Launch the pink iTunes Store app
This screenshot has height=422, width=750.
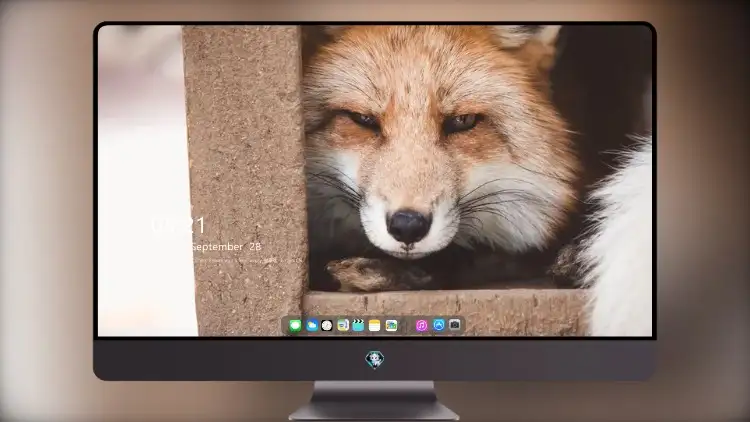click(x=421, y=326)
